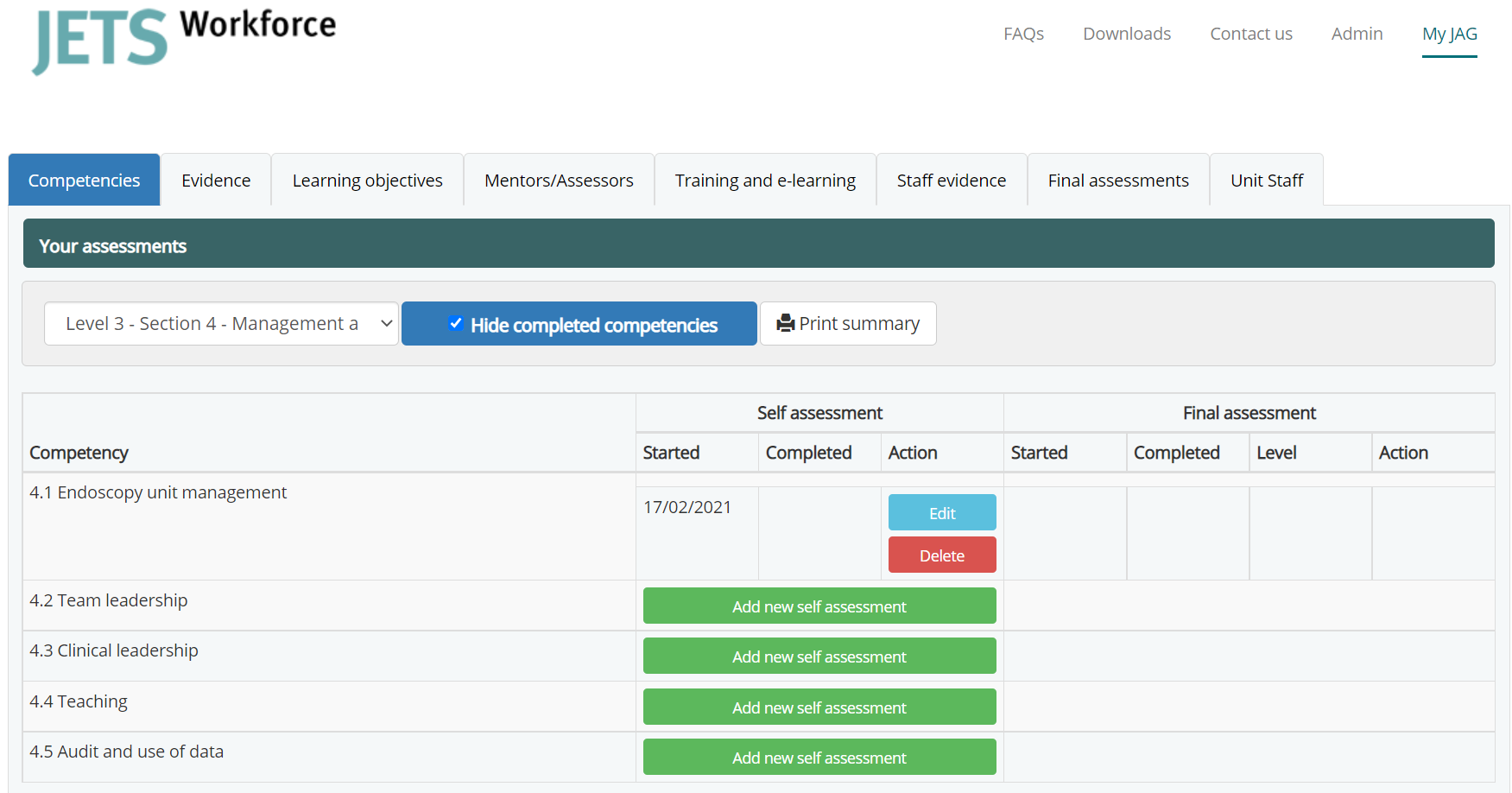Go to the Downloads page
The width and height of the screenshot is (1512, 793).
[x=1127, y=34]
